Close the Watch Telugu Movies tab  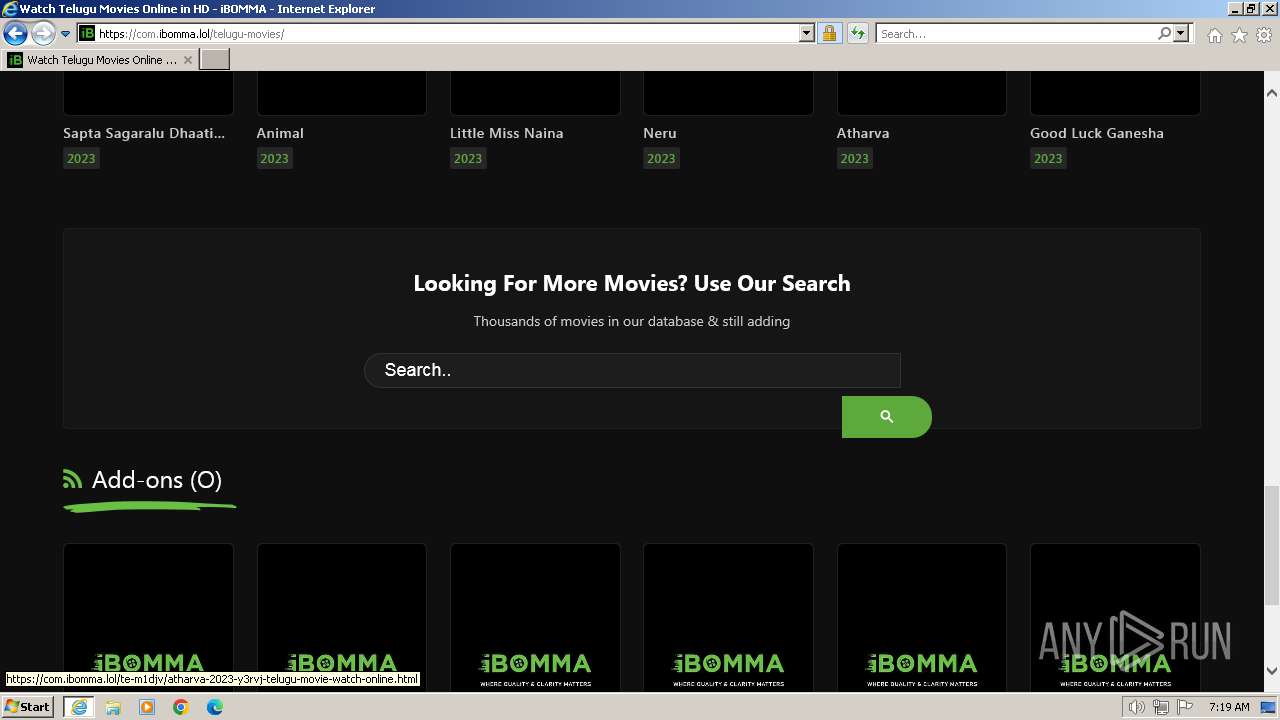(187, 60)
